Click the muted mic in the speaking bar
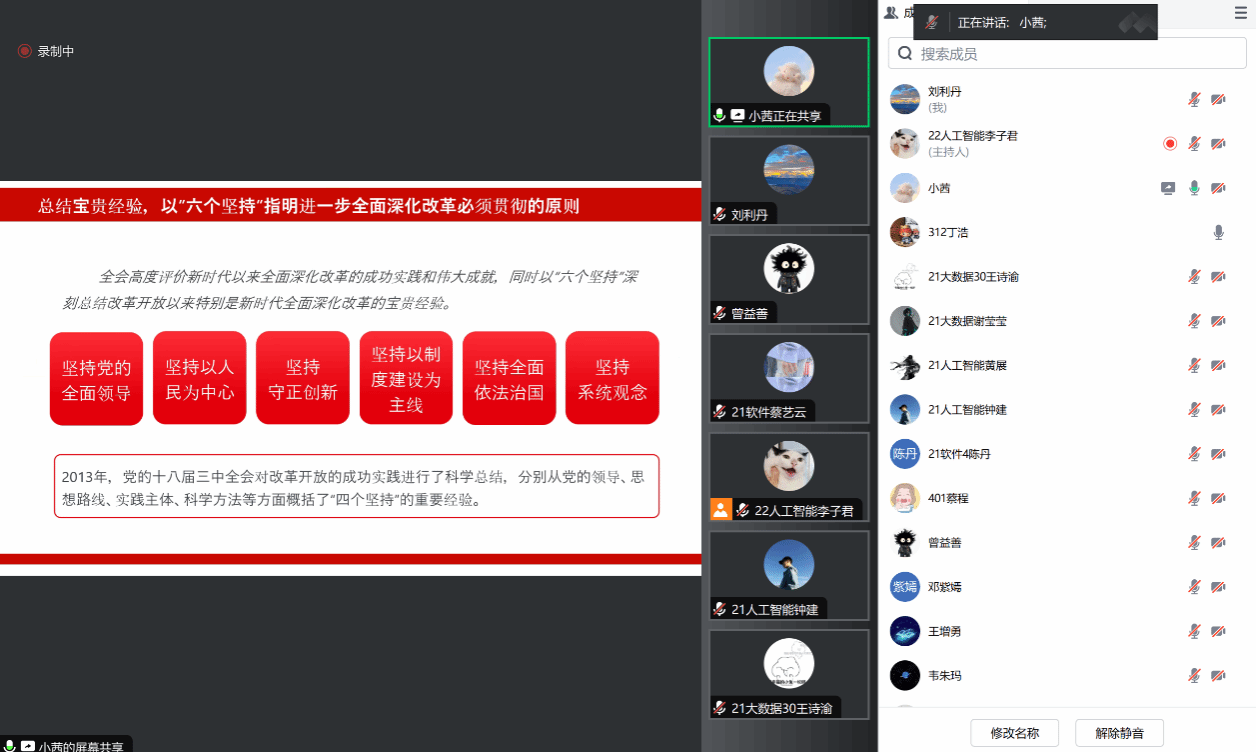 932,22
